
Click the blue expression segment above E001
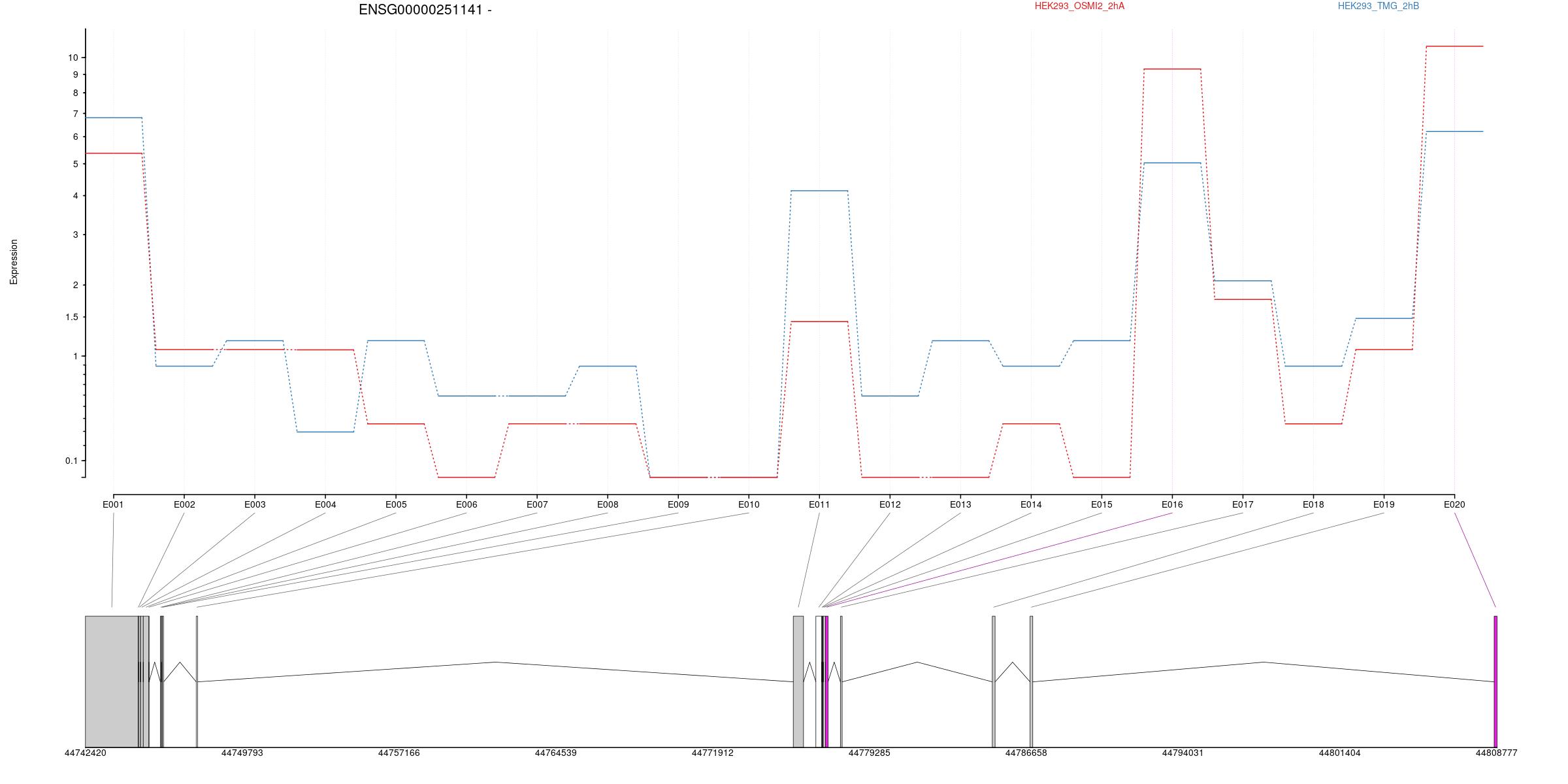point(114,118)
